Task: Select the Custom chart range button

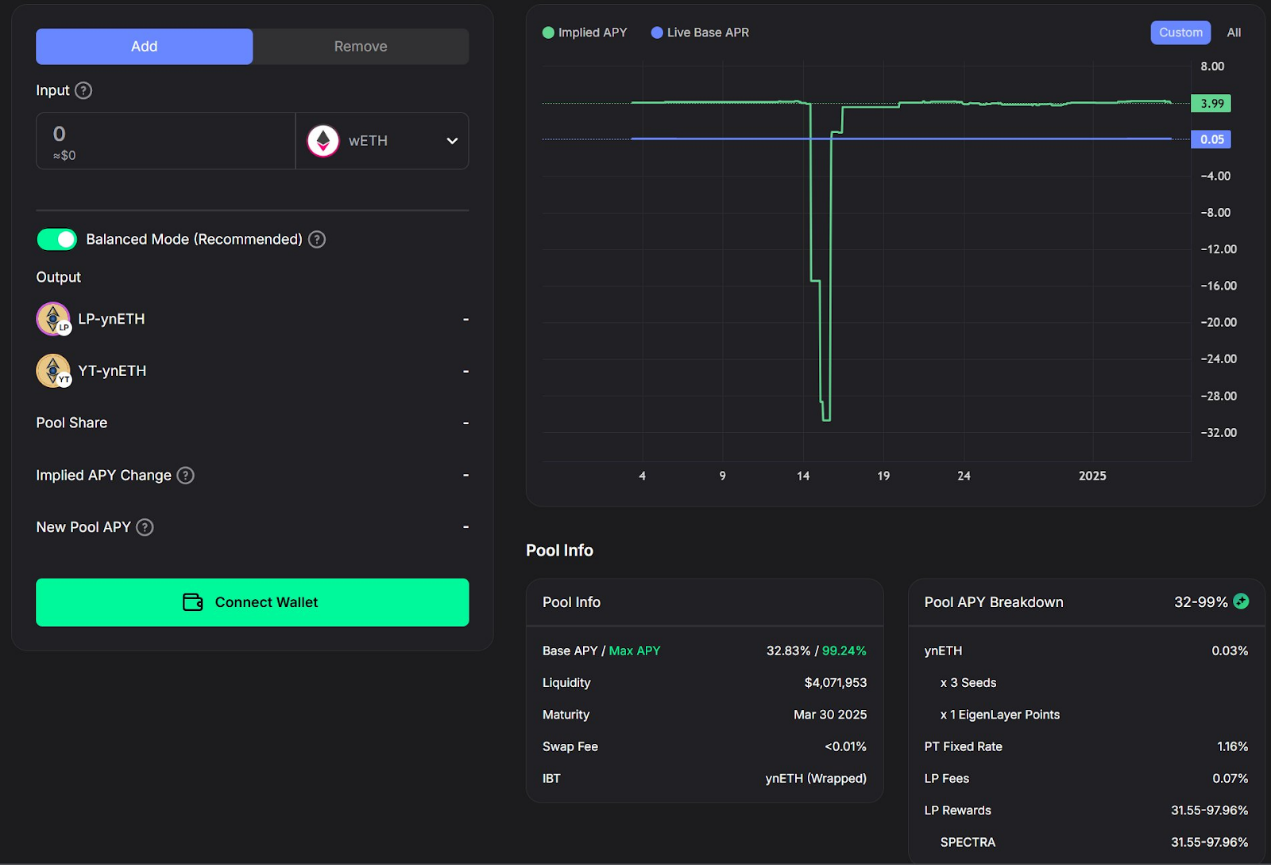Action: (x=1180, y=32)
